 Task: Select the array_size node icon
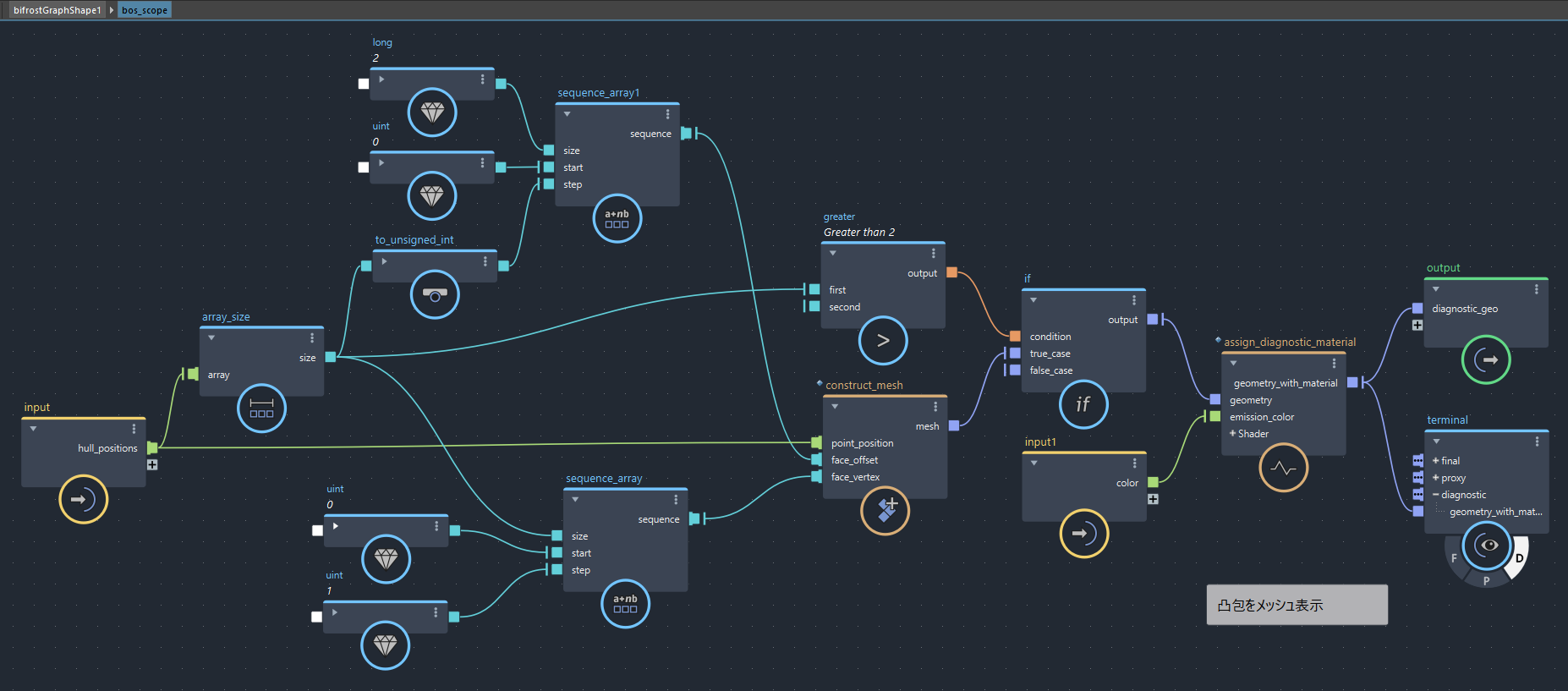pyautogui.click(x=261, y=409)
